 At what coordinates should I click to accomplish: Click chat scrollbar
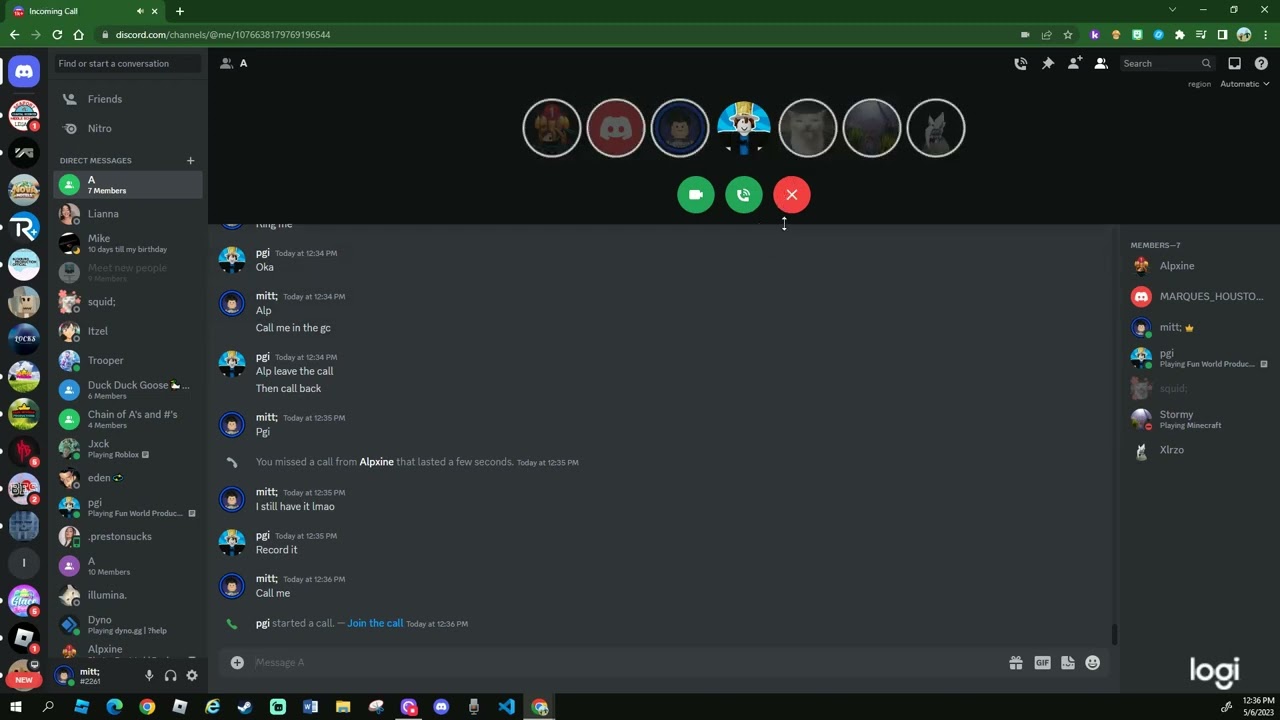pyautogui.click(x=1114, y=634)
